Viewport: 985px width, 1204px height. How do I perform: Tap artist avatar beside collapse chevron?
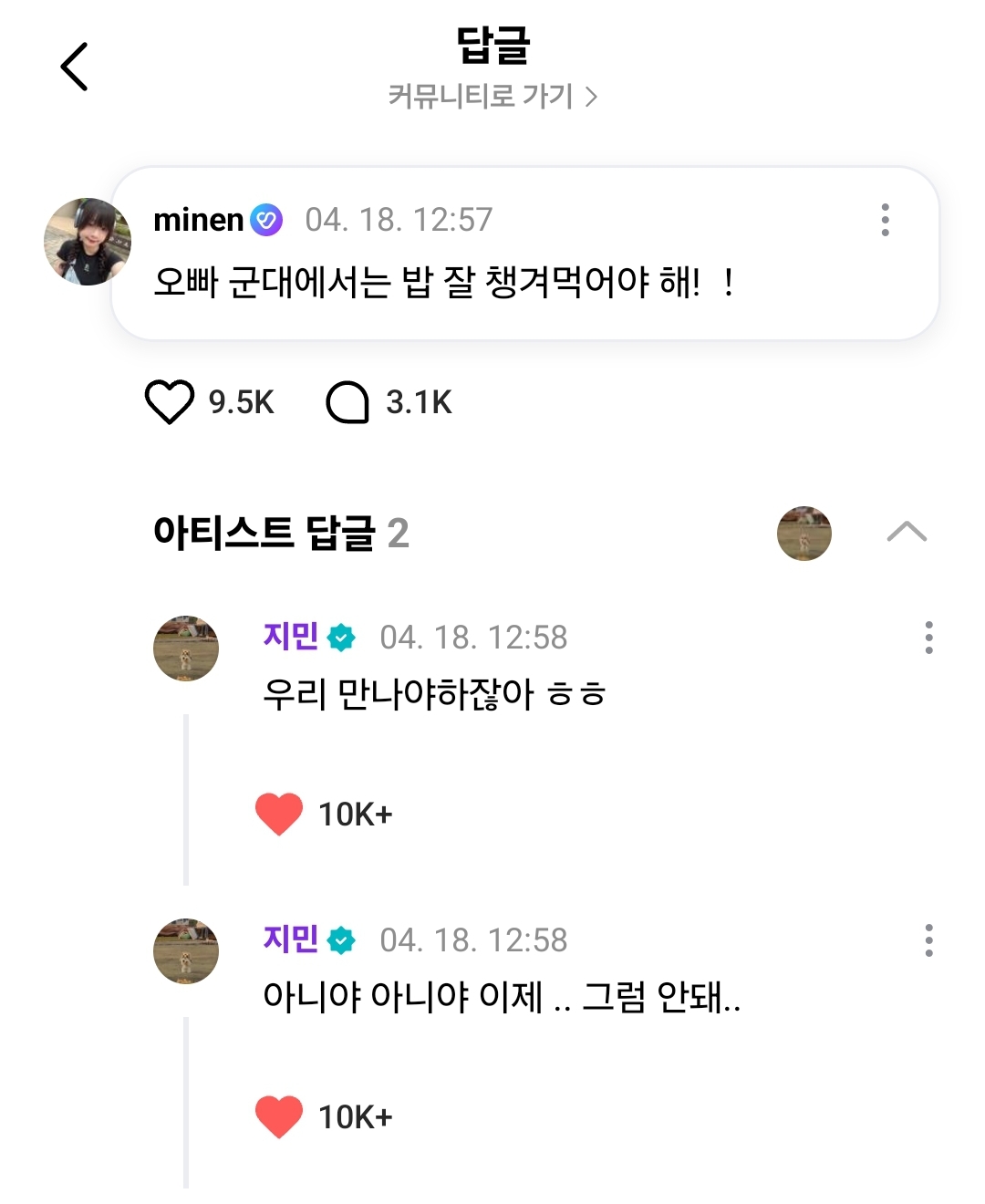804,534
